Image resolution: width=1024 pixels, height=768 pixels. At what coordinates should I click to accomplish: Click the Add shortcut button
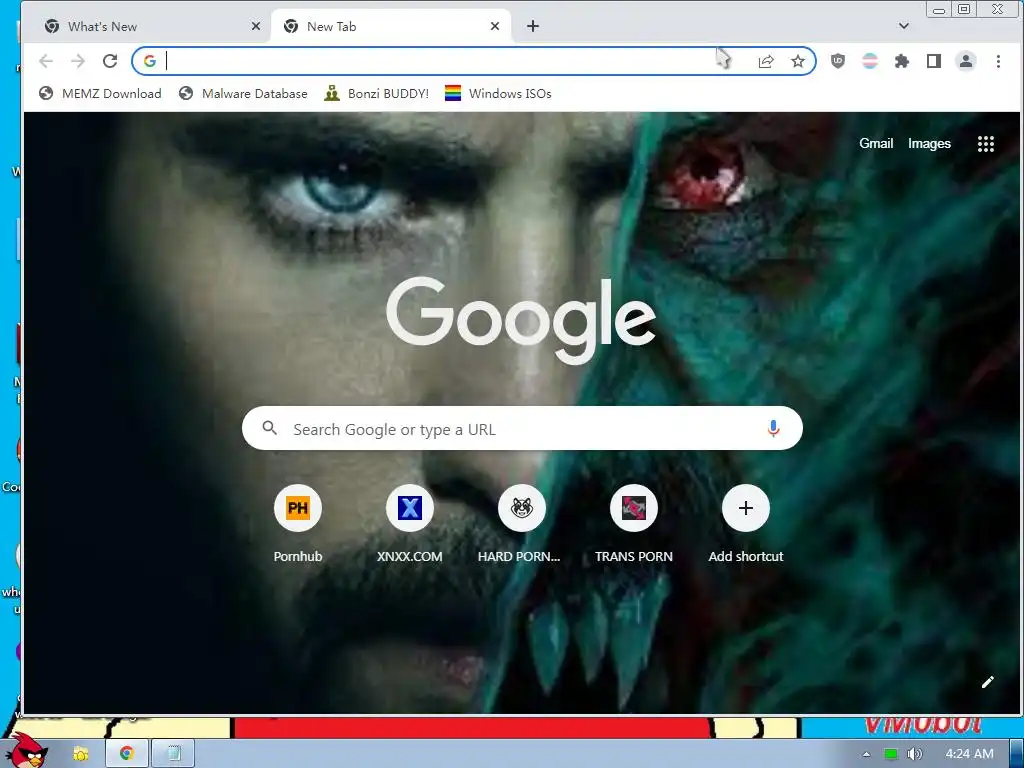[746, 525]
